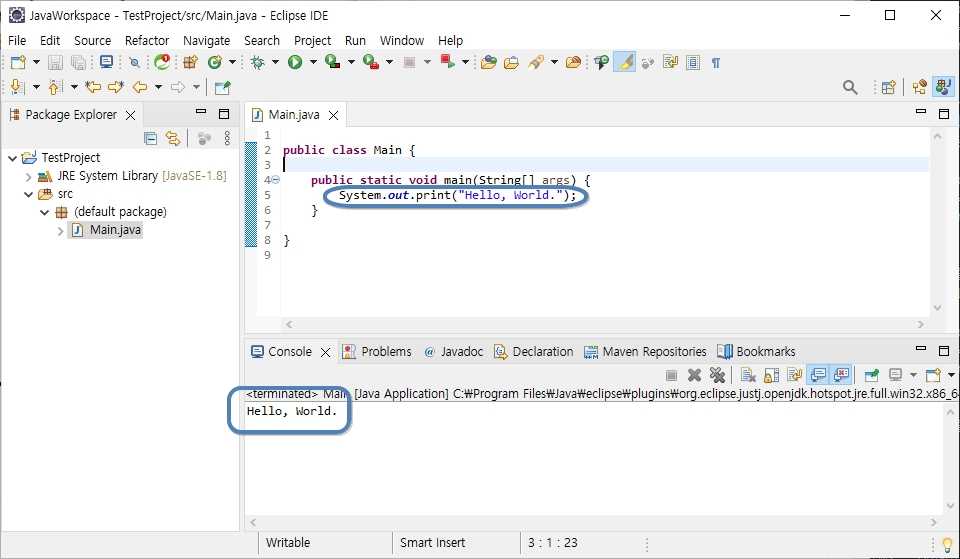This screenshot has height=559, width=960.
Task: Click the Skip All Breakpoints icon
Action: pos(134,62)
